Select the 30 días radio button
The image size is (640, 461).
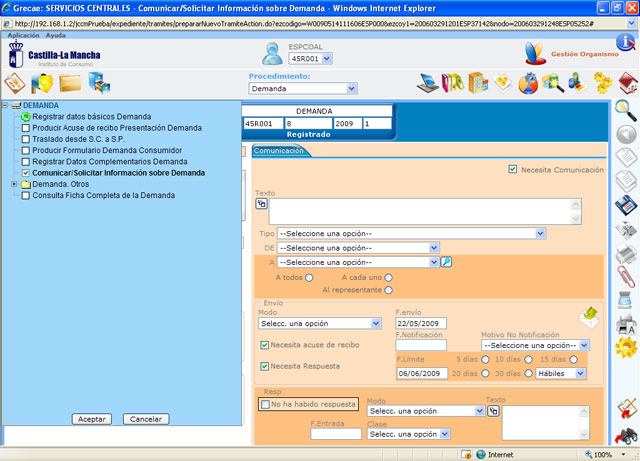528,373
